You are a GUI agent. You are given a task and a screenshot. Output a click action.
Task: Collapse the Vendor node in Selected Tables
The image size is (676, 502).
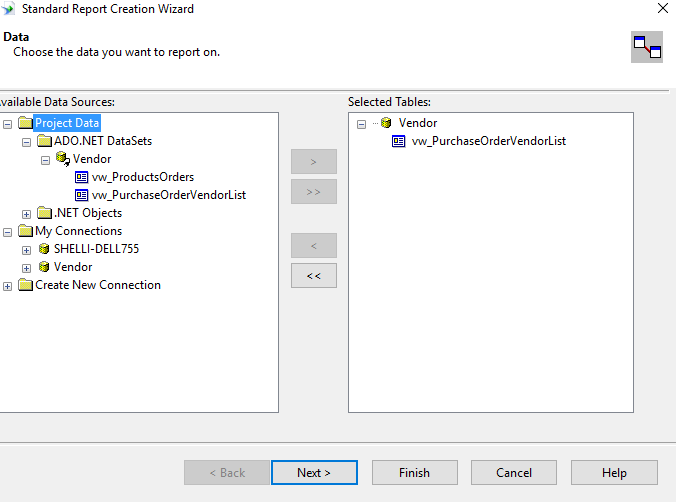pos(361,125)
